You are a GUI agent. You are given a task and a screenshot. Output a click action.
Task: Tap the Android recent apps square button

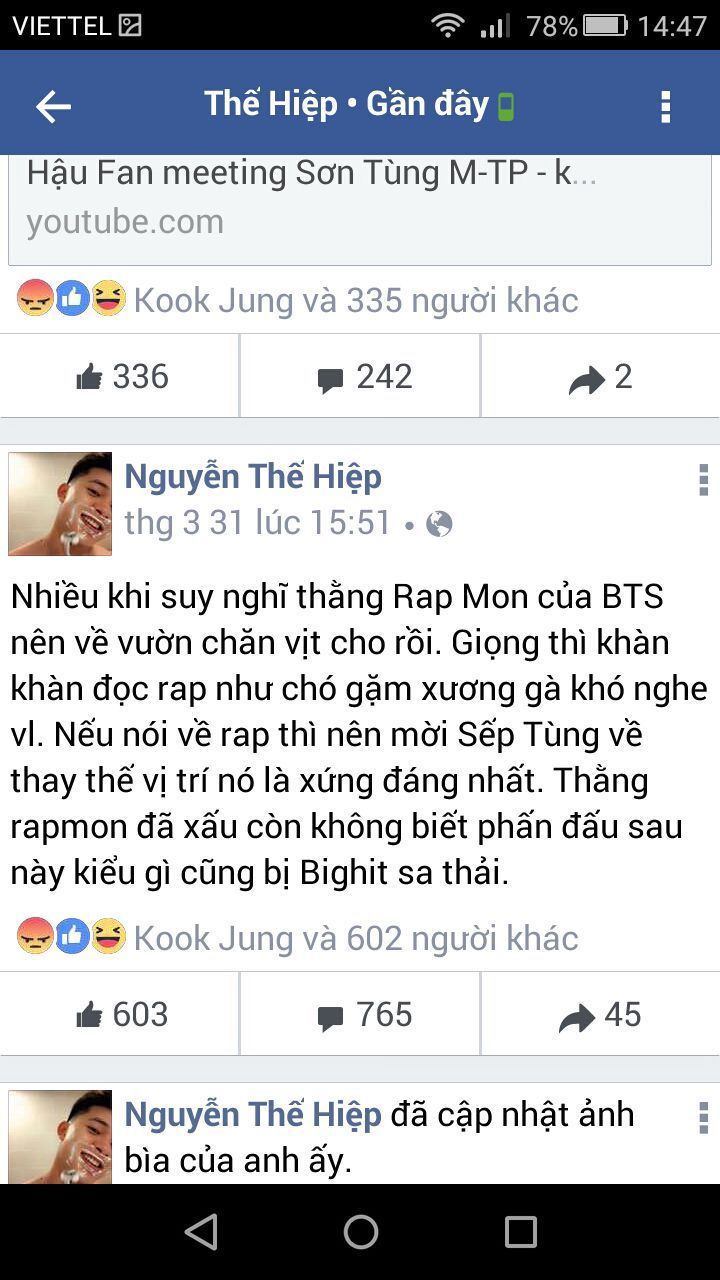point(520,1232)
